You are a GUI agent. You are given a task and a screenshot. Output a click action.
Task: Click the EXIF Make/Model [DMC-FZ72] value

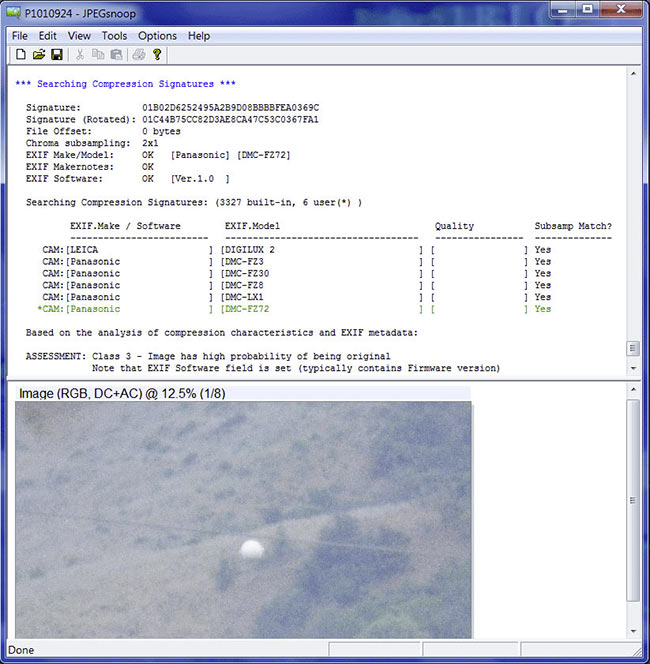[264, 155]
